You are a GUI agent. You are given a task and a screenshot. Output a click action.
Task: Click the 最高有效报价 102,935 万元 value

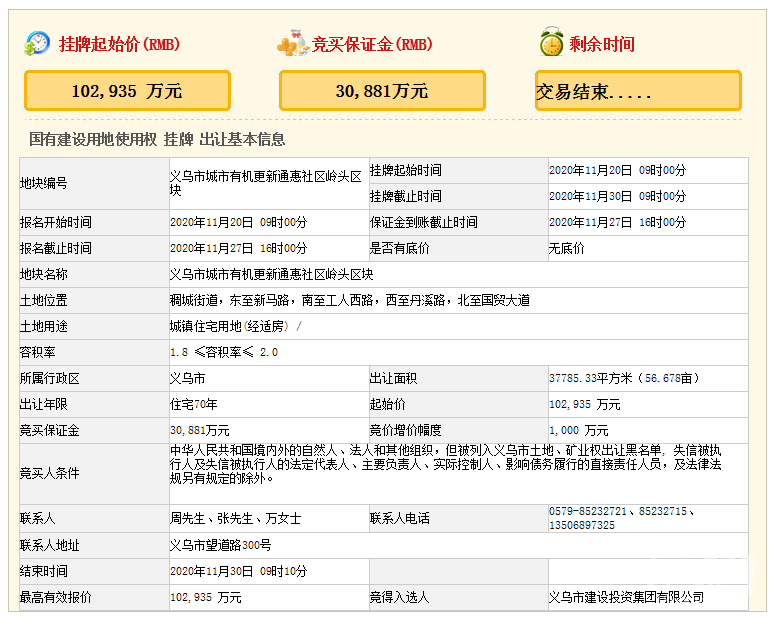(x=206, y=597)
